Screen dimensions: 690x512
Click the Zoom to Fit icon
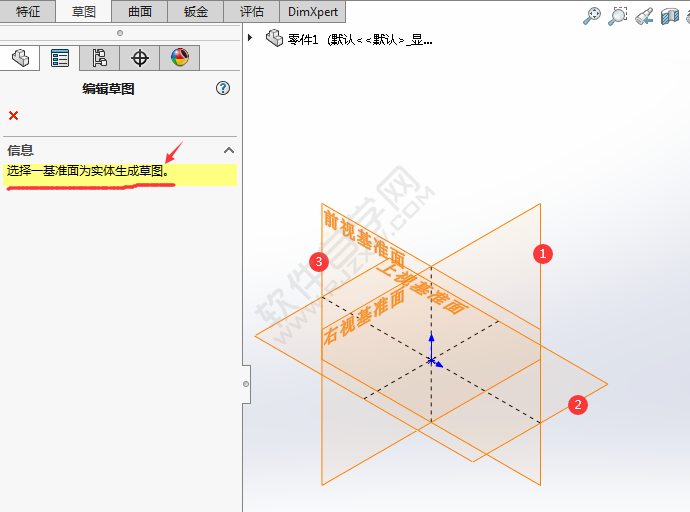coord(592,16)
